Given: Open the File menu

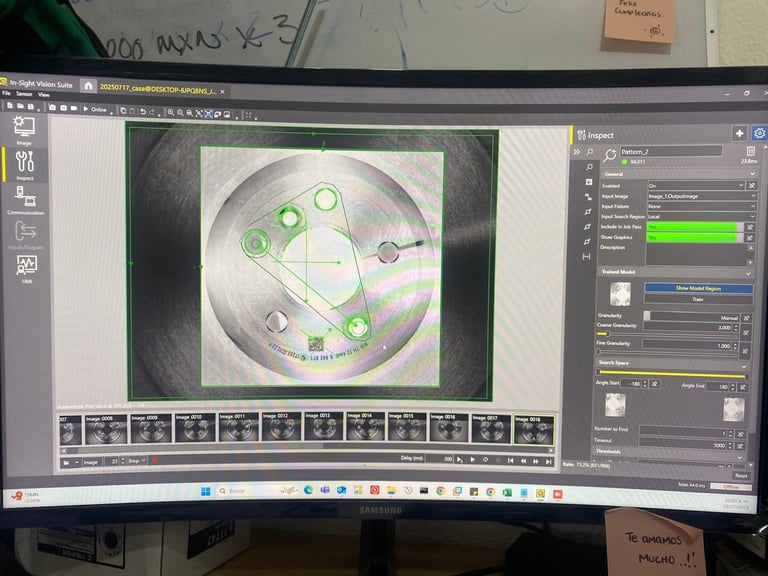Looking at the screenshot, I should click(6, 93).
